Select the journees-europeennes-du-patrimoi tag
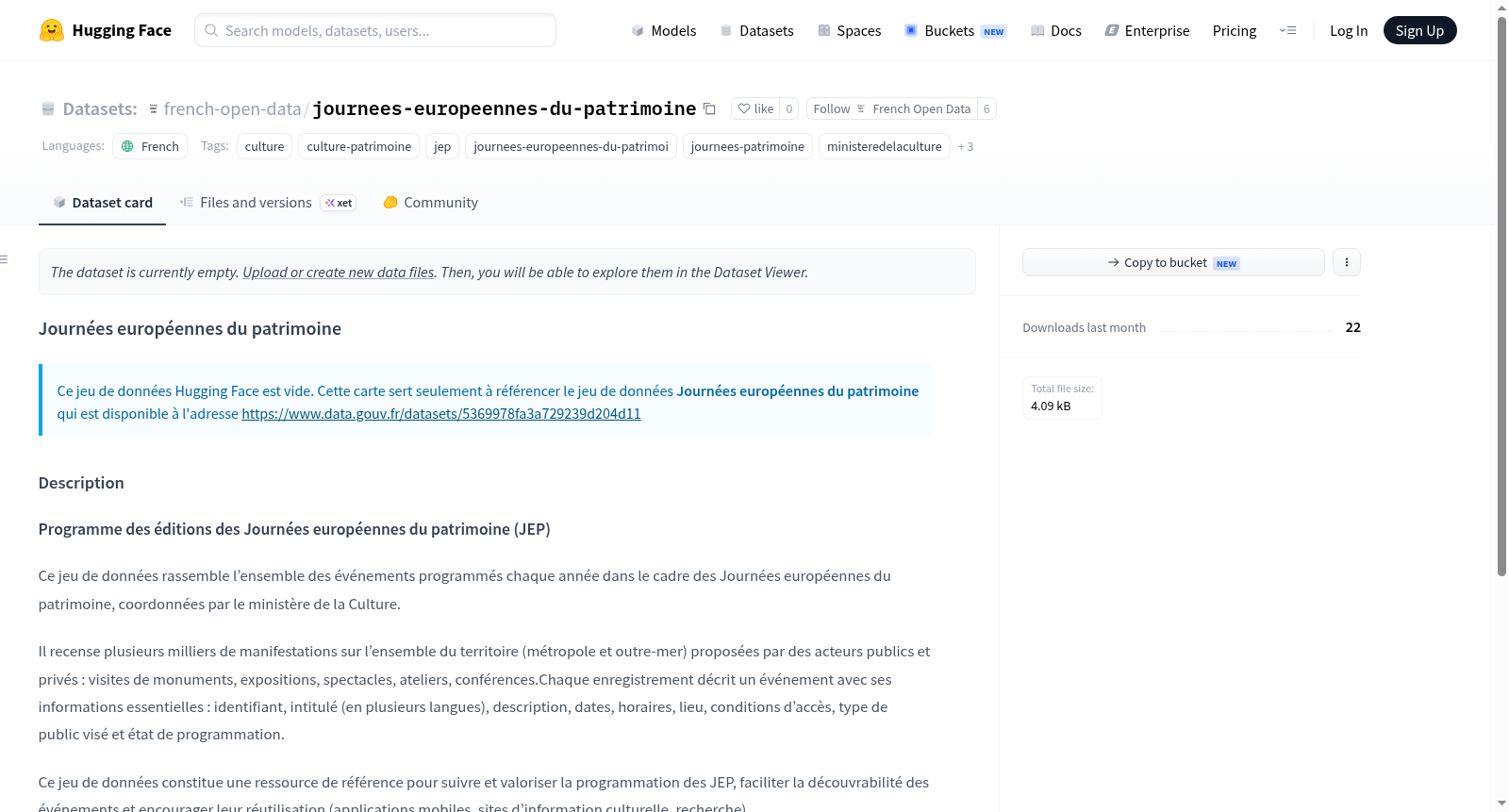Image resolution: width=1509 pixels, height=812 pixels. (x=571, y=146)
